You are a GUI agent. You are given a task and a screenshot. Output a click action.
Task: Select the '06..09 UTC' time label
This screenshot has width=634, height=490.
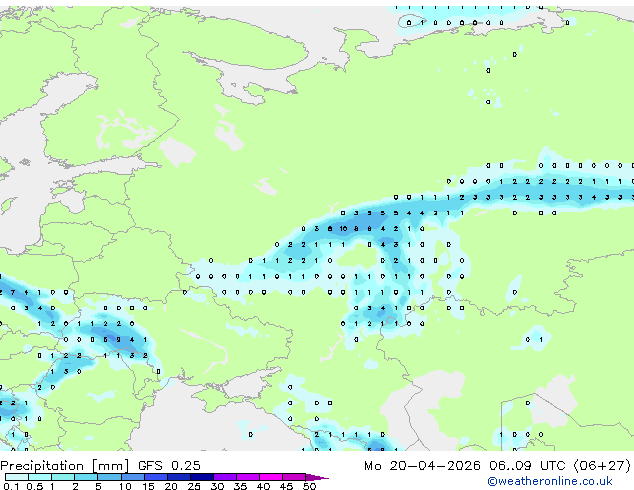tap(527, 466)
